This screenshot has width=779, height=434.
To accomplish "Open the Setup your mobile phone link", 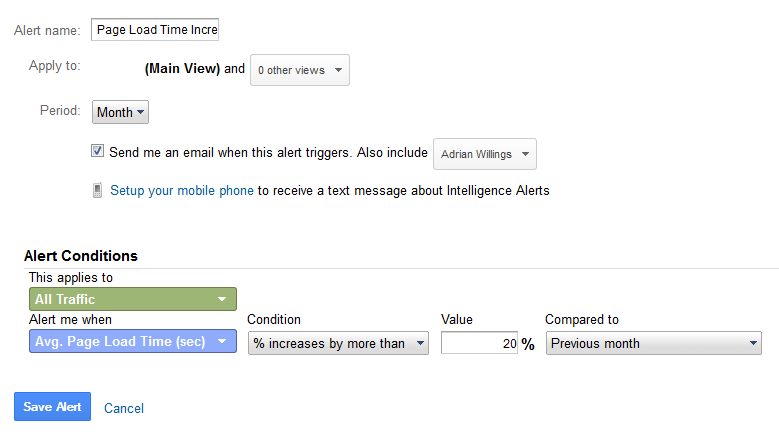I will click(182, 191).
